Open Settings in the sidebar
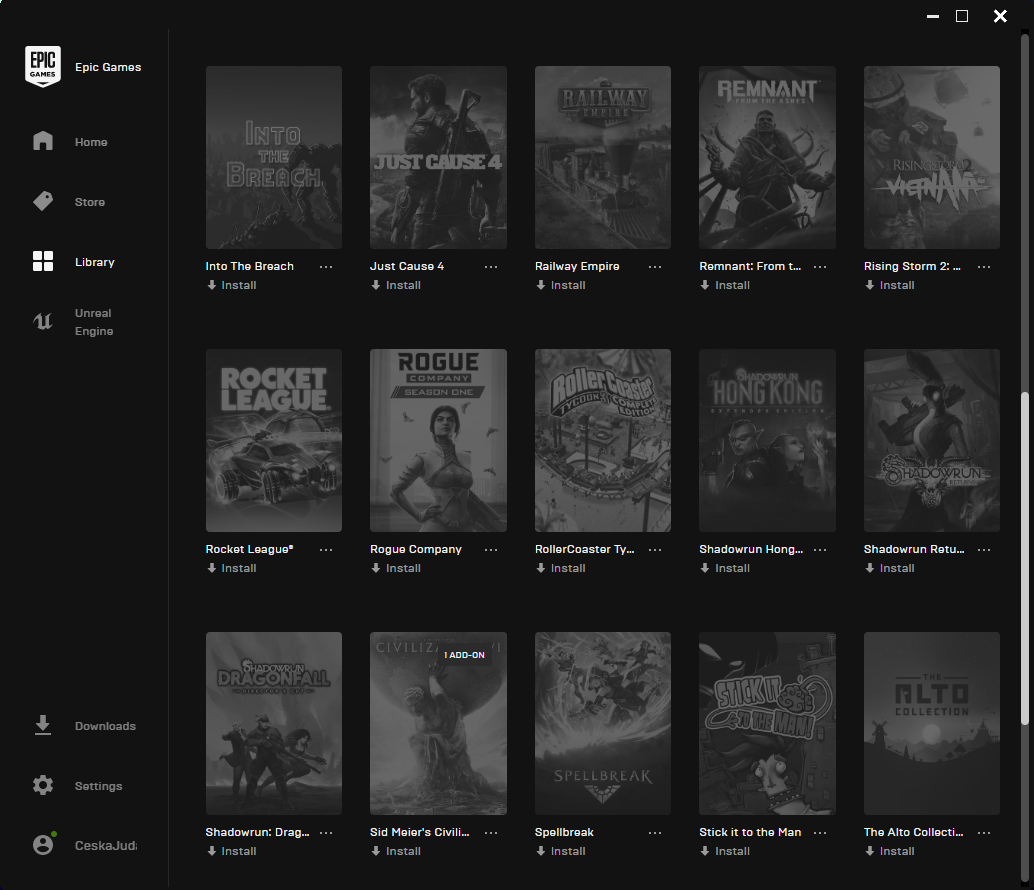The width and height of the screenshot is (1034, 890). (98, 786)
